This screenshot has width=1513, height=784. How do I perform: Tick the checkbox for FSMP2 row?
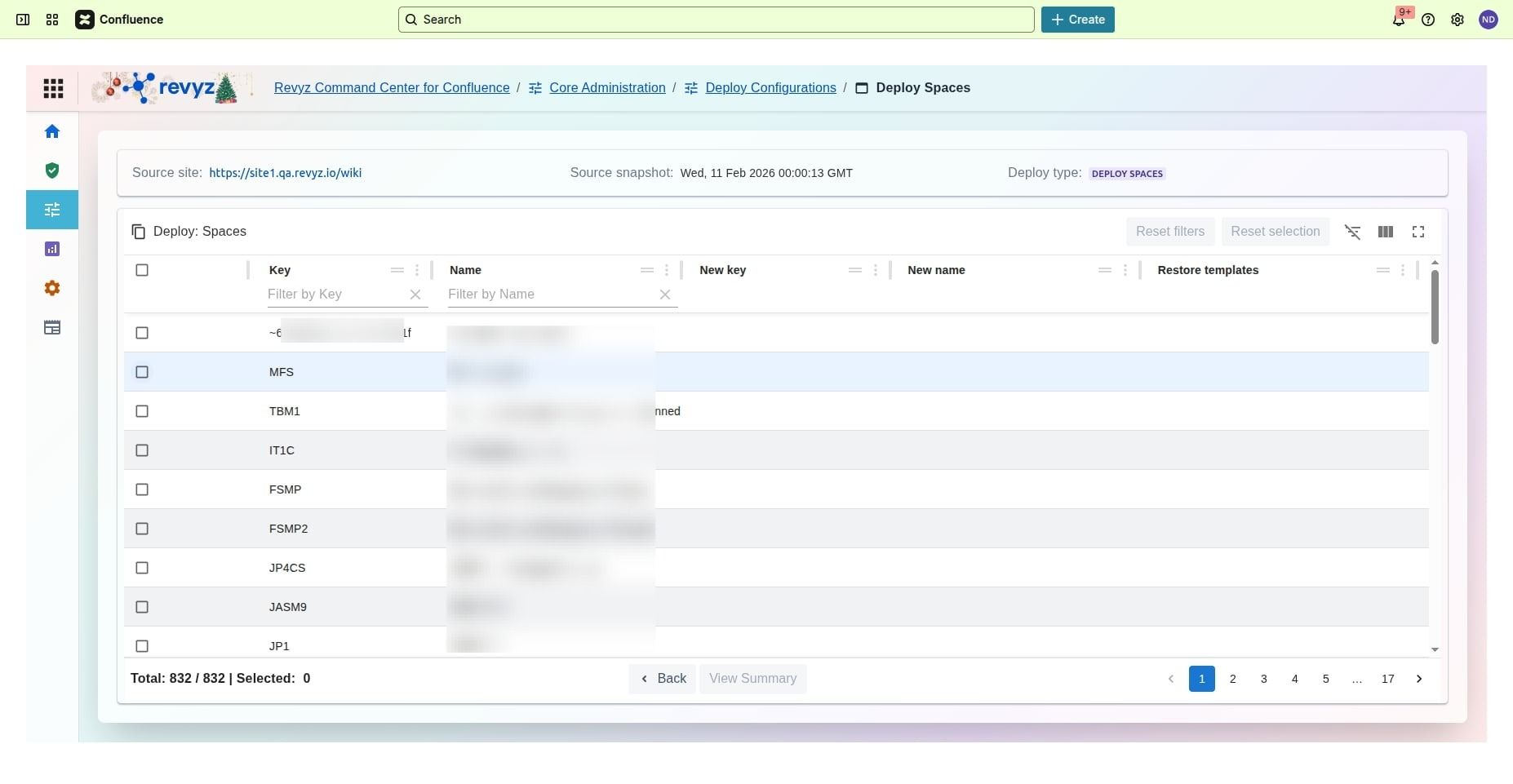point(142,529)
